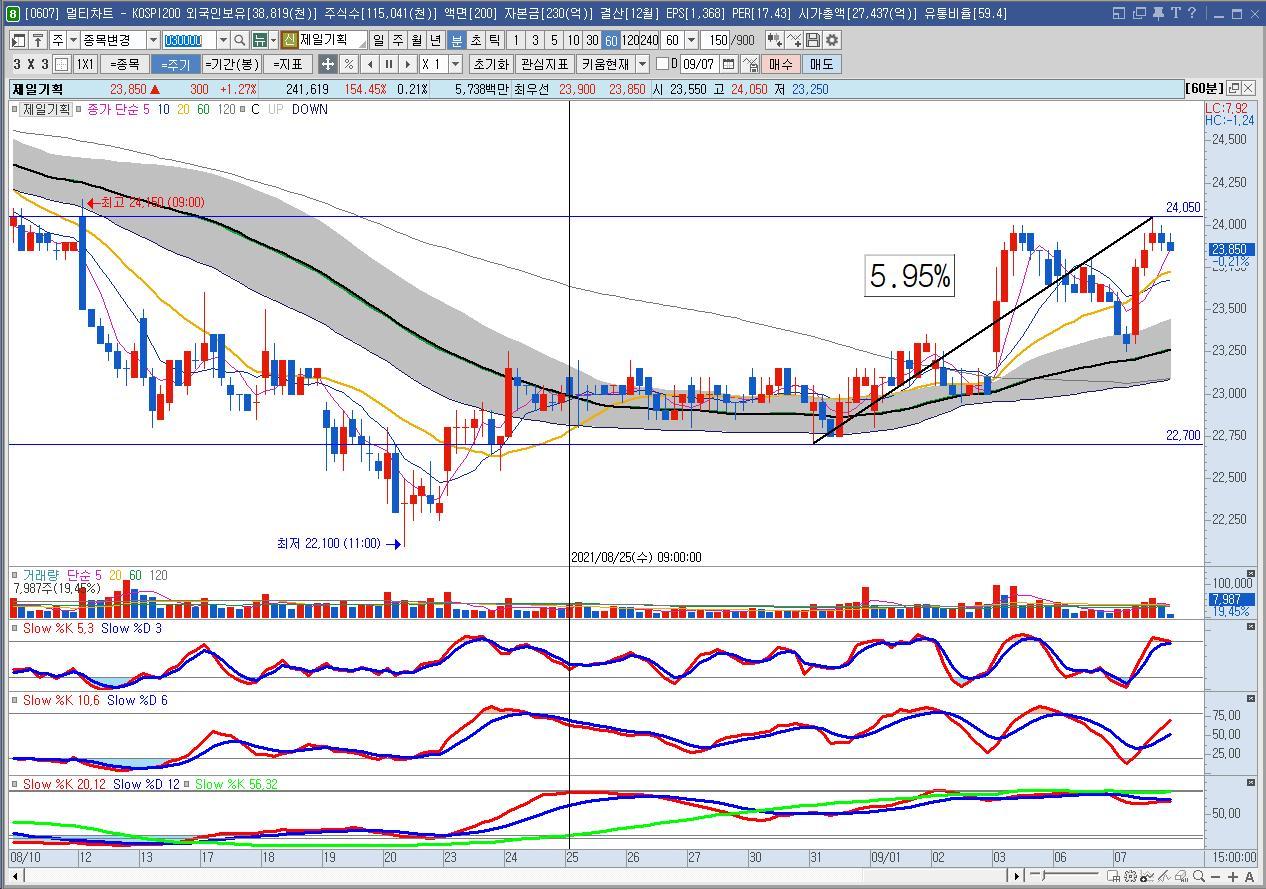Screen dimensions: 1266x889
Task: Click the align-top icon in toolbar
Action: (39, 40)
